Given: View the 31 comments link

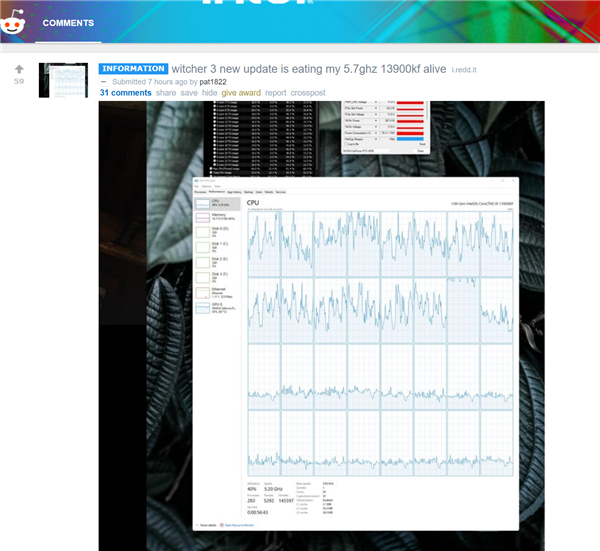Looking at the screenshot, I should [x=126, y=93].
